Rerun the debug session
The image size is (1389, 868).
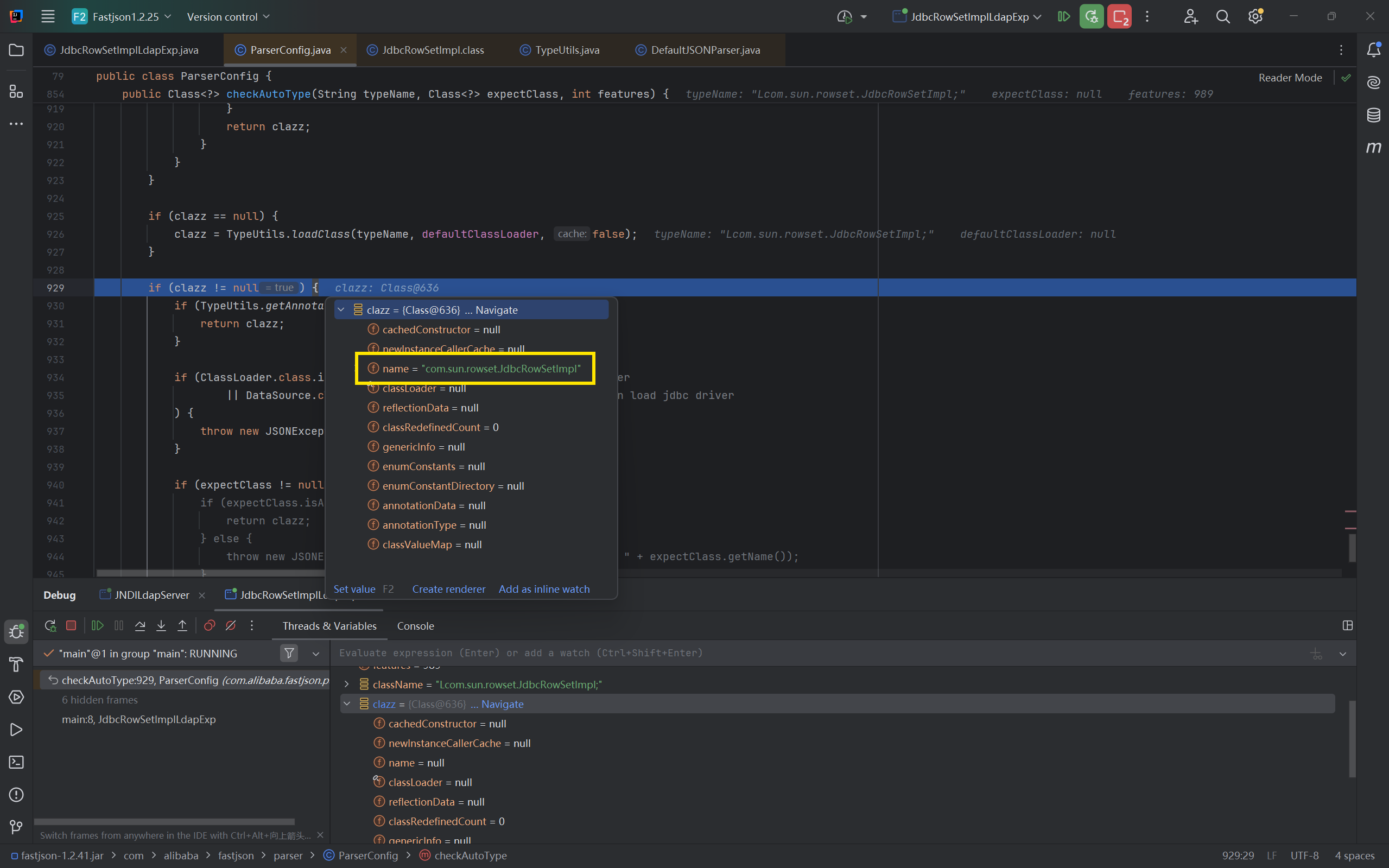click(50, 626)
